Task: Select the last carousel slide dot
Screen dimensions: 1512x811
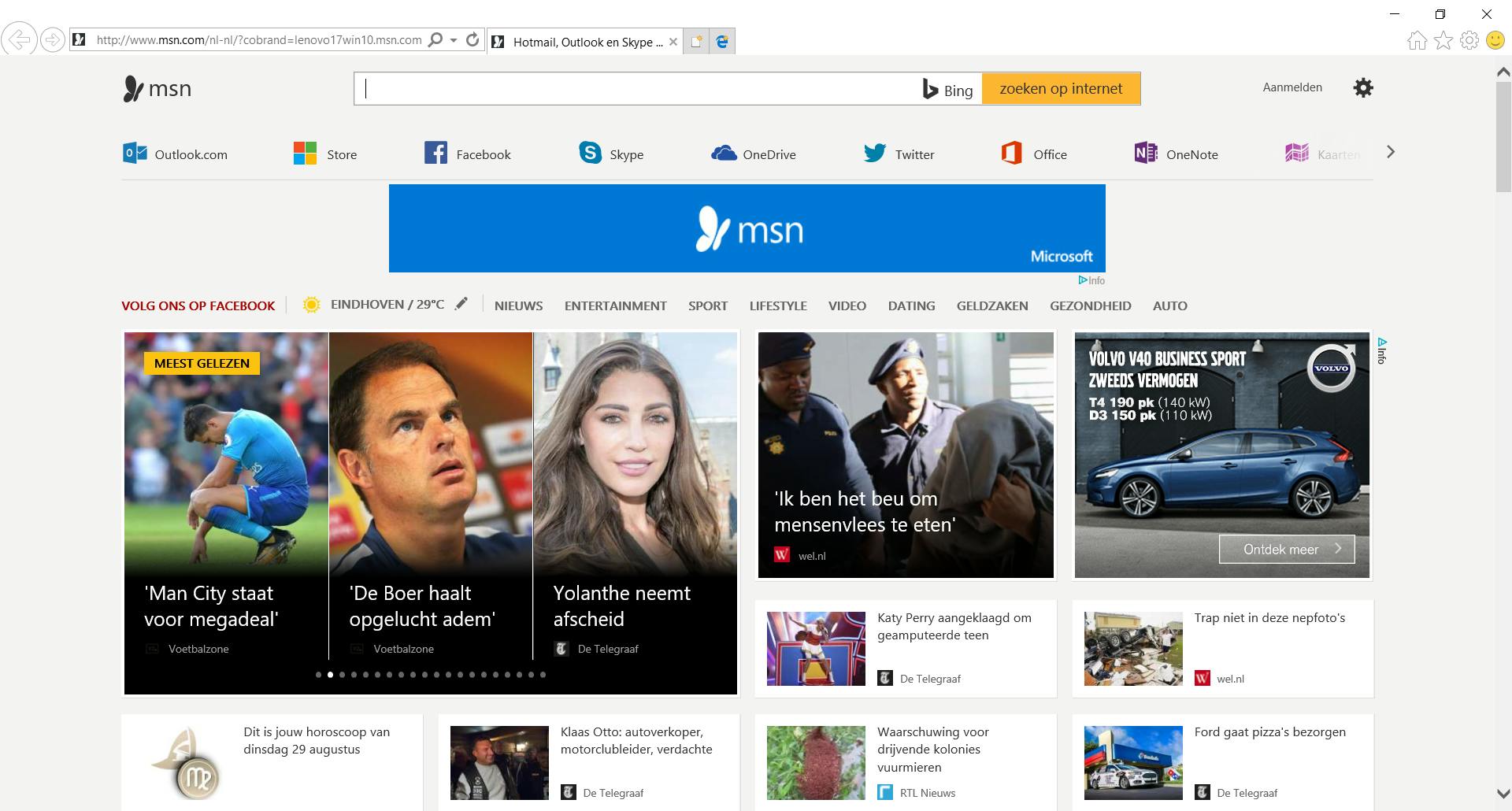Action: (543, 675)
